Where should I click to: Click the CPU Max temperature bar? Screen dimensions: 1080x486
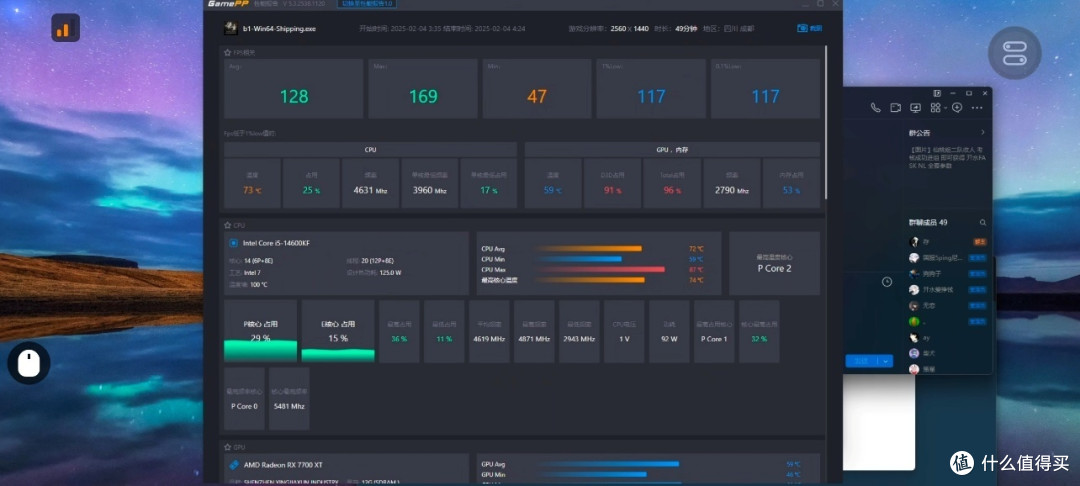(601, 269)
